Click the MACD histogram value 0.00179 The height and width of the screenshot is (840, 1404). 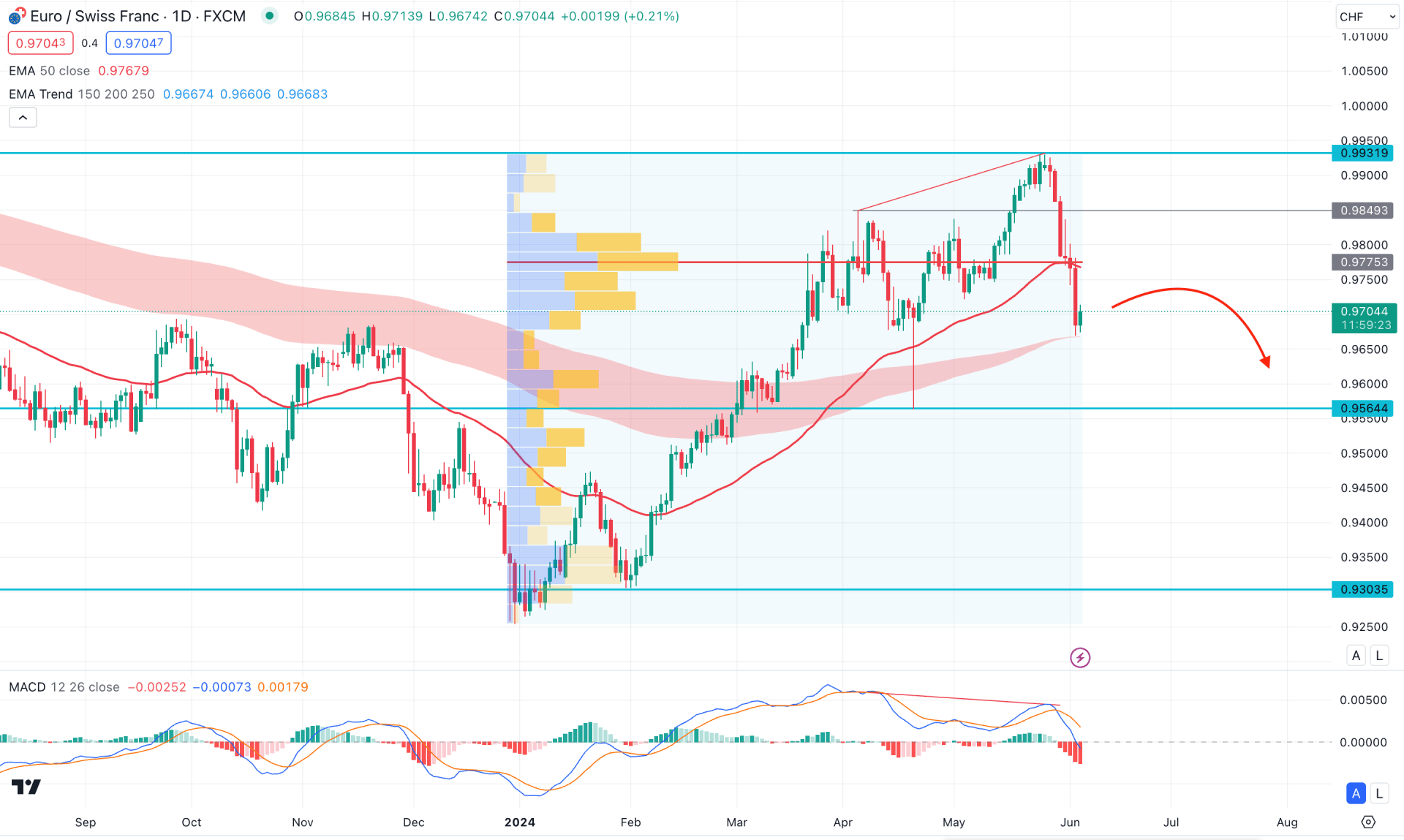pyautogui.click(x=283, y=687)
